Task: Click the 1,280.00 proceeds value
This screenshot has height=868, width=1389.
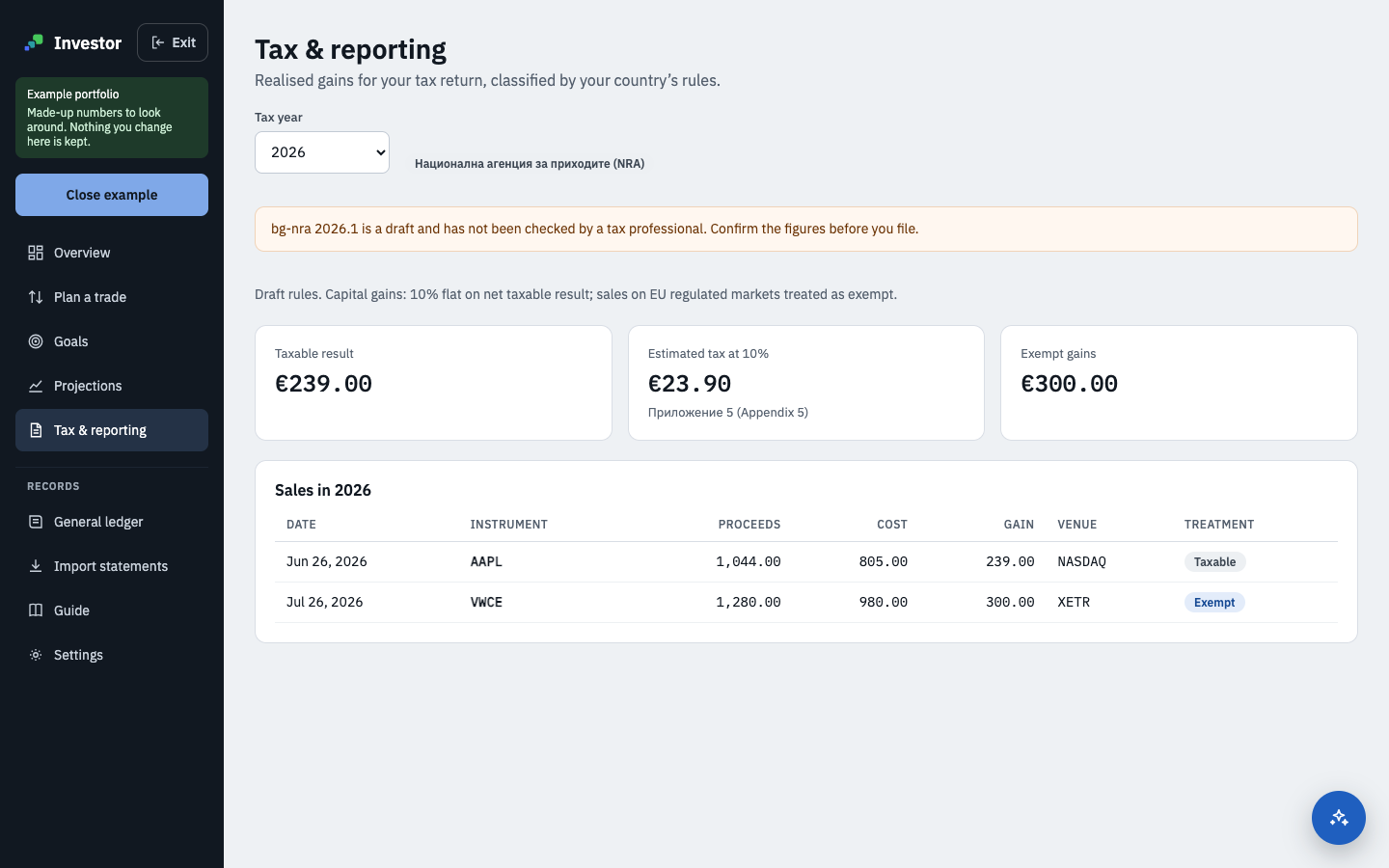Action: pos(749,602)
